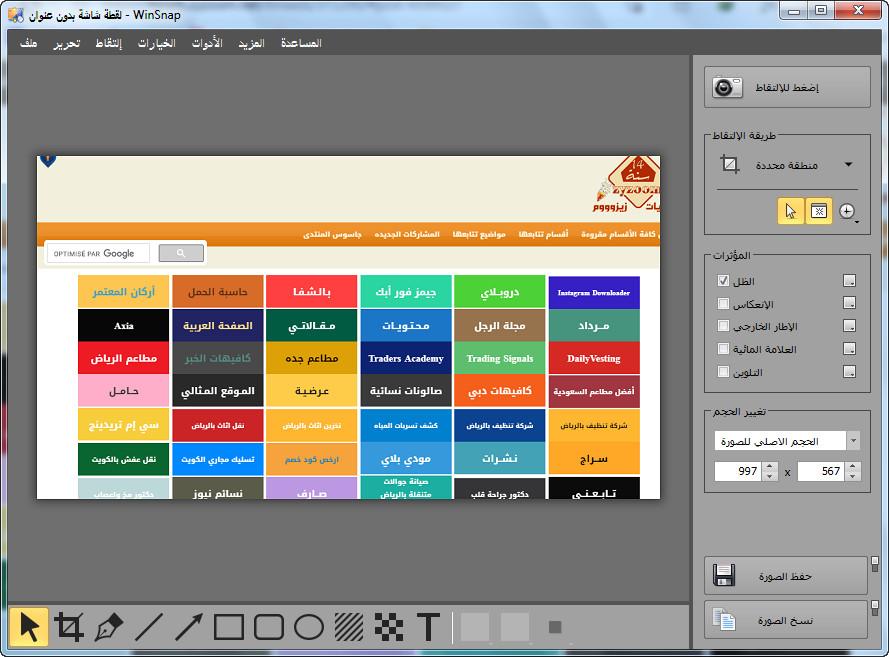Open settings button for التلوين effect
Image resolution: width=889 pixels, height=657 pixels.
[849, 372]
